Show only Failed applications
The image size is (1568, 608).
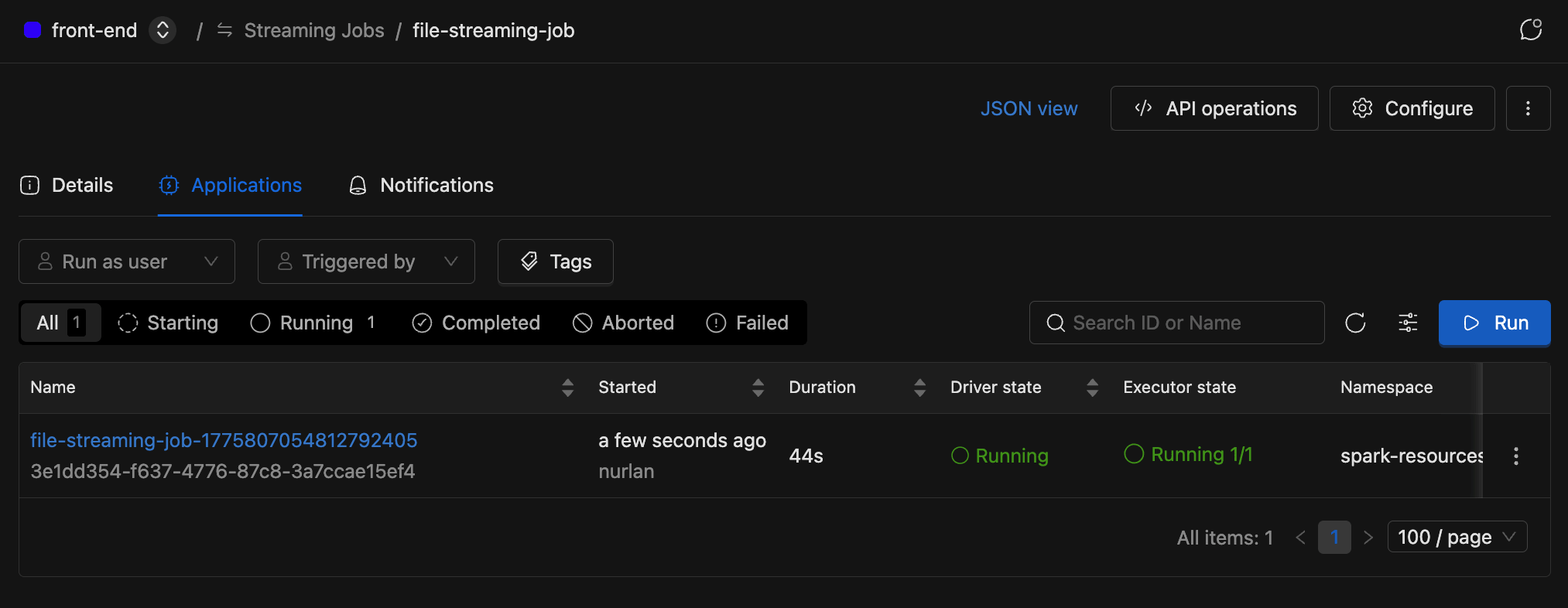tap(748, 323)
